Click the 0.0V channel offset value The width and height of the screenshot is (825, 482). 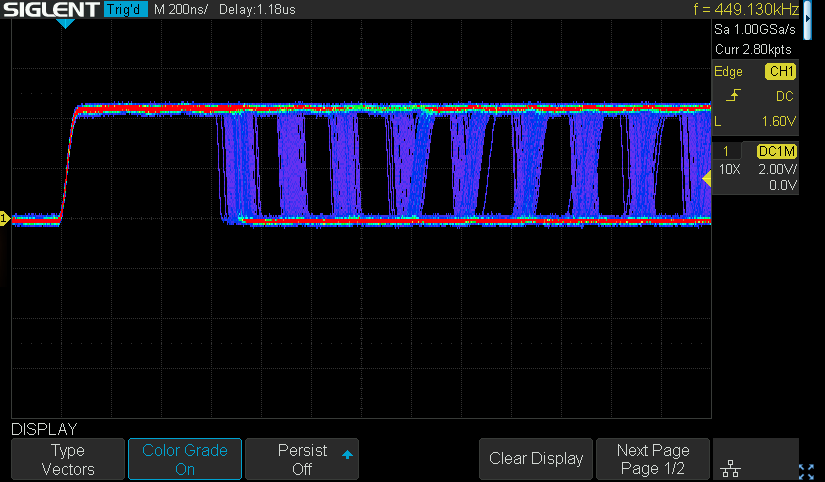tap(783, 185)
